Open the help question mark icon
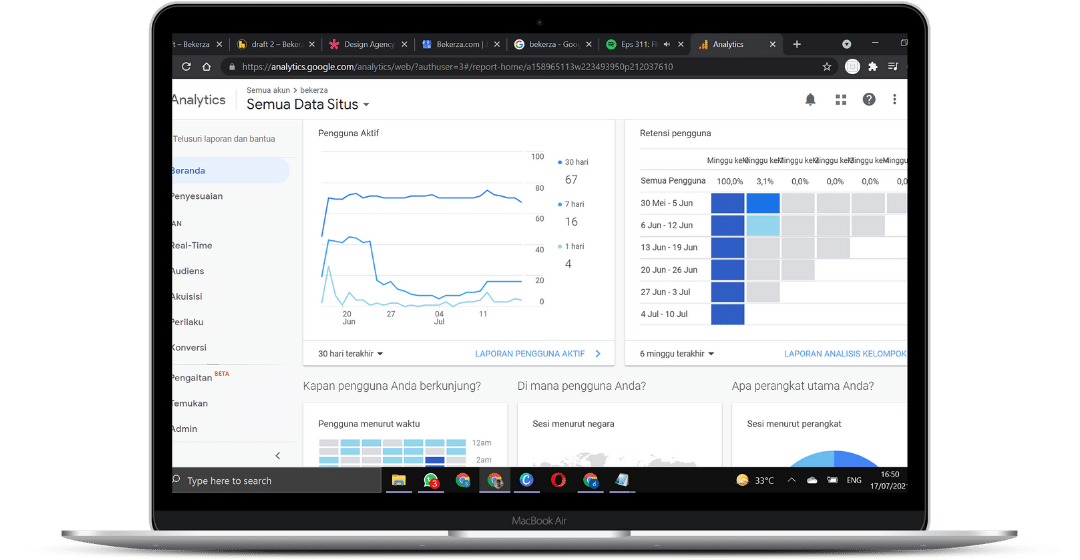This screenshot has height=560, width=1080. pos(869,100)
